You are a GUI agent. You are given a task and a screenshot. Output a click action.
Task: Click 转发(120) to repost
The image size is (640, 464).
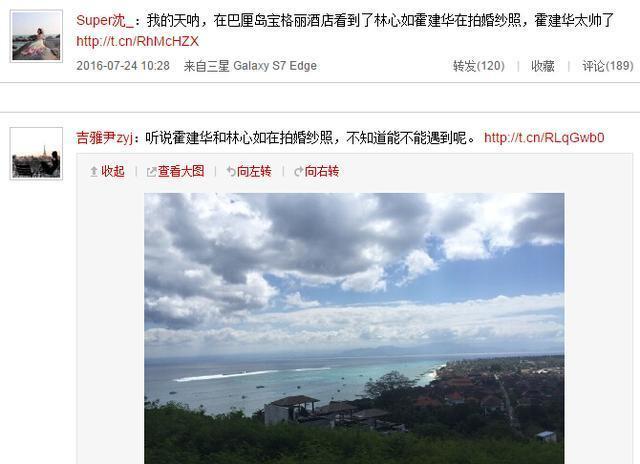pos(478,66)
